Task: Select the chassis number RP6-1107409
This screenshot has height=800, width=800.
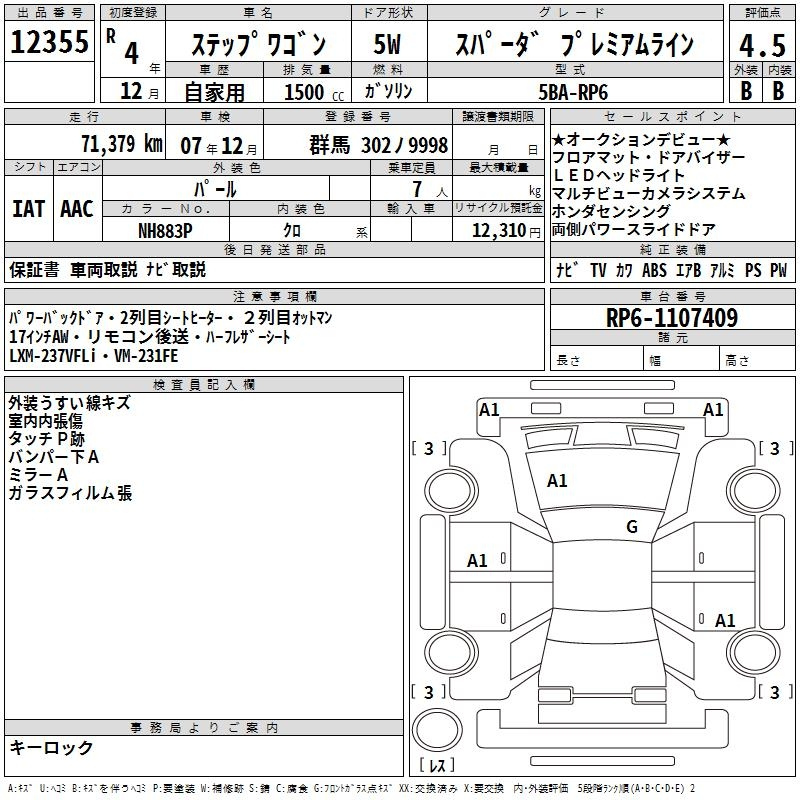Action: [672, 318]
